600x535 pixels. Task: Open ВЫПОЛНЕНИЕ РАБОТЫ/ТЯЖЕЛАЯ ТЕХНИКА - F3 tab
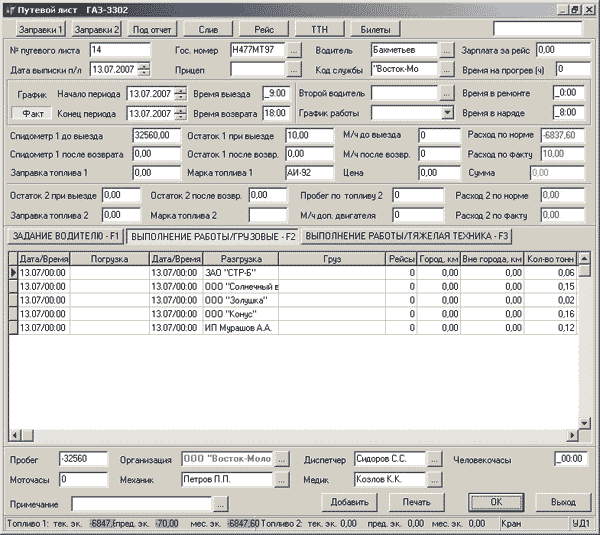point(406,236)
